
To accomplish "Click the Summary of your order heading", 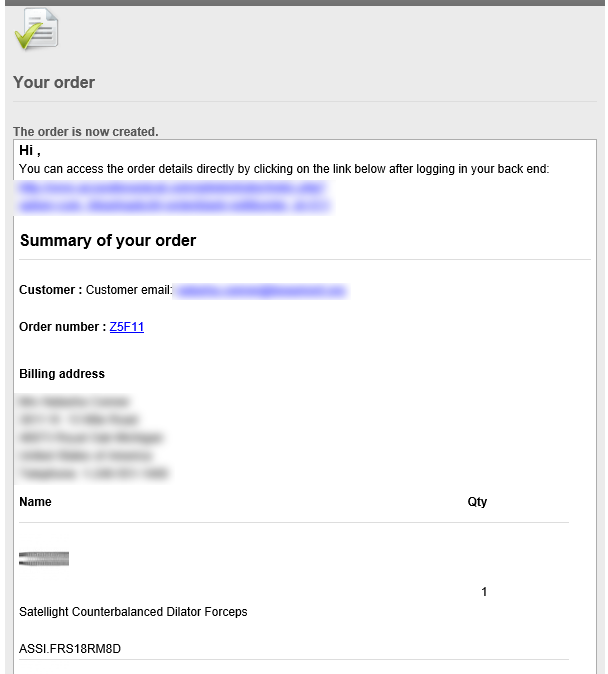I will 108,240.
